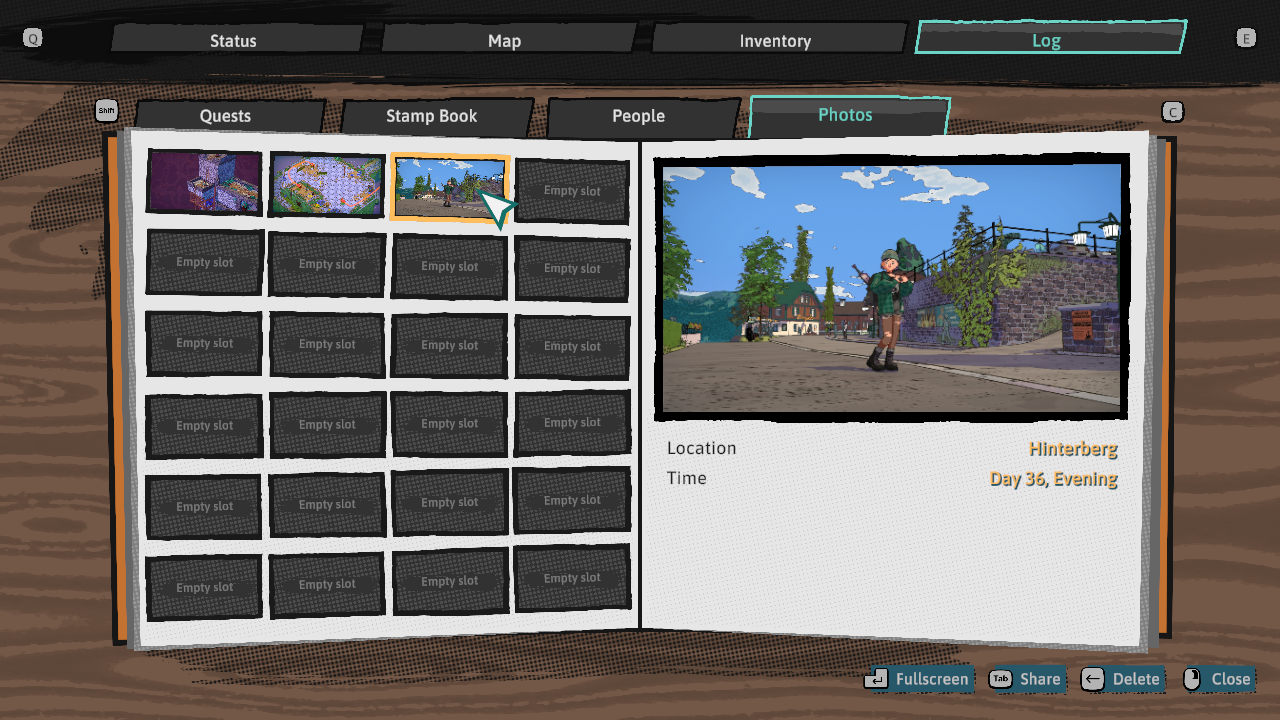Switch to the Quests sub-tab
Screen dimensions: 1280x720
(229, 116)
